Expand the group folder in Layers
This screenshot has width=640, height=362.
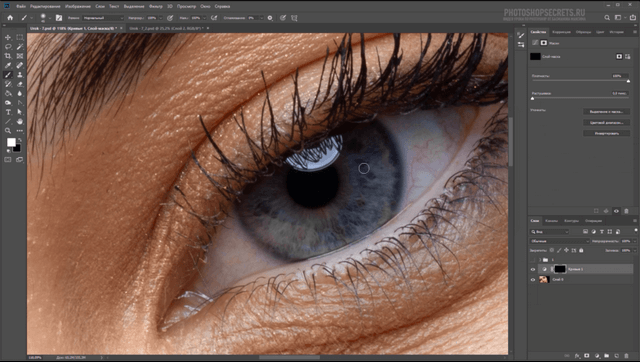pos(540,260)
